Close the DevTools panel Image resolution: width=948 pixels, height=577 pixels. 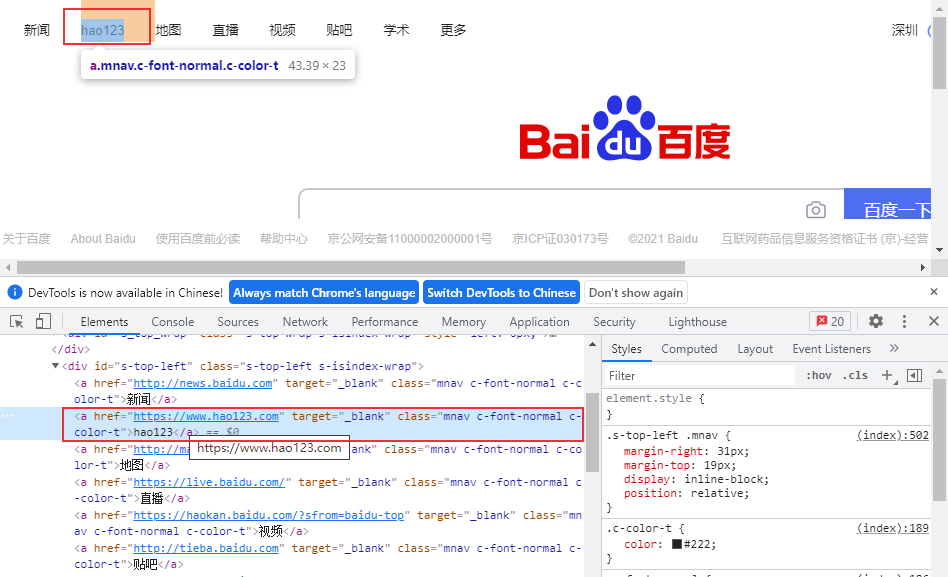click(933, 321)
